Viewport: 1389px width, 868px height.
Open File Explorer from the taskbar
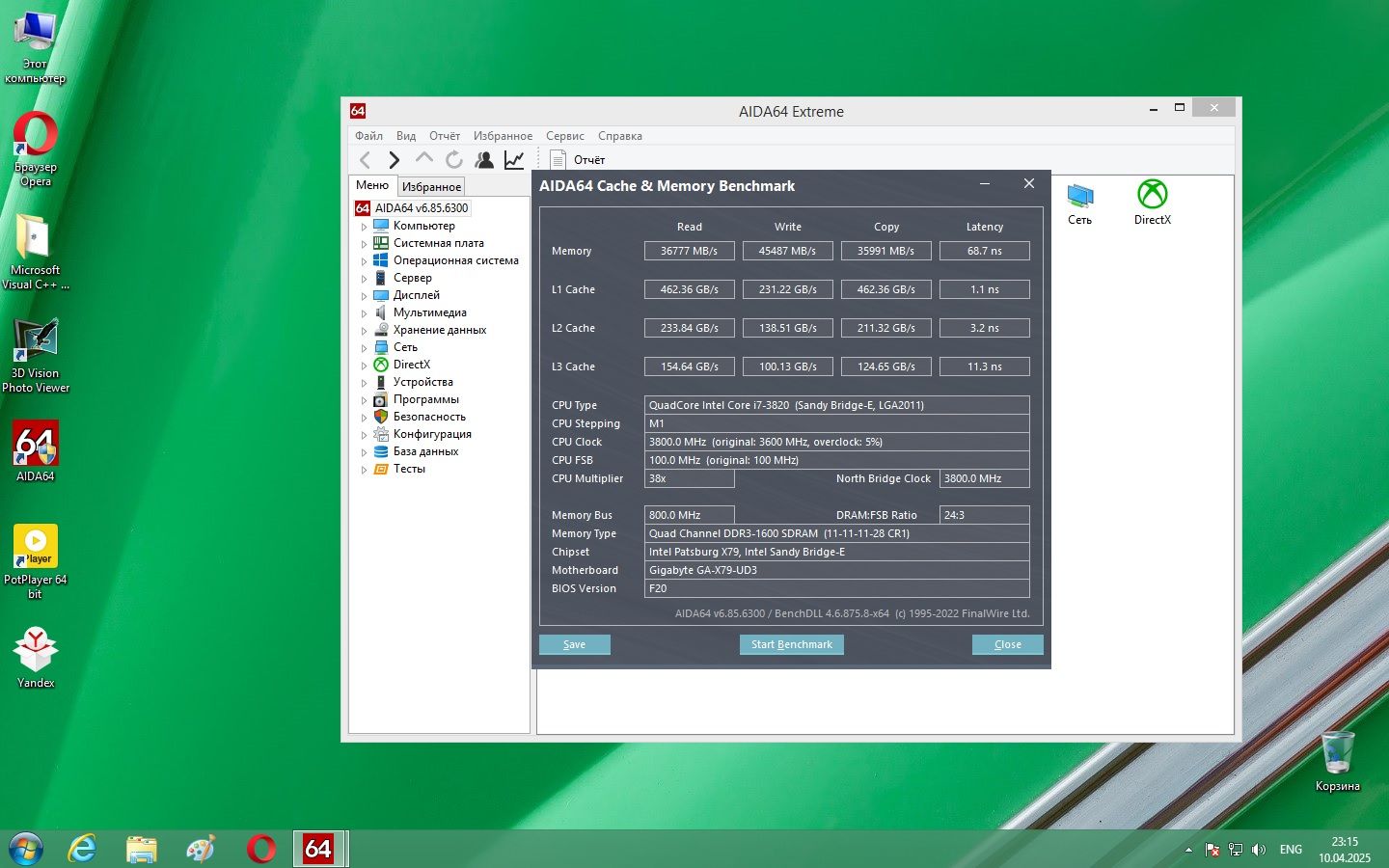click(x=142, y=849)
